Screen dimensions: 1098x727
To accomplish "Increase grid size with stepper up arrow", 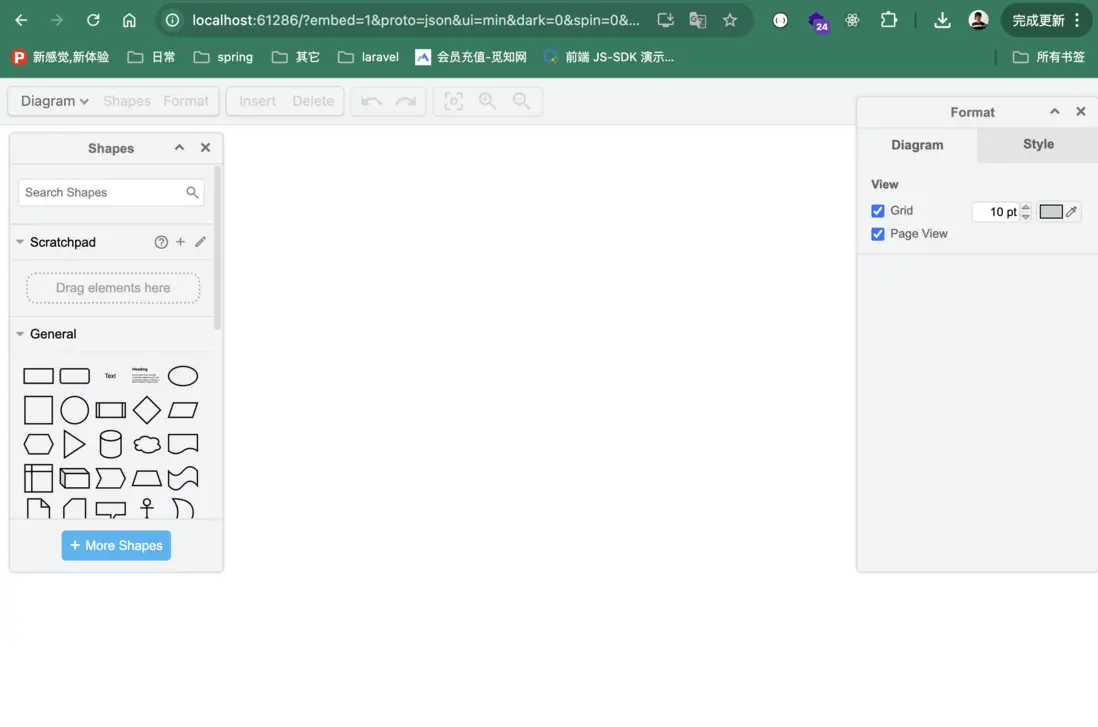I will pos(1026,207).
